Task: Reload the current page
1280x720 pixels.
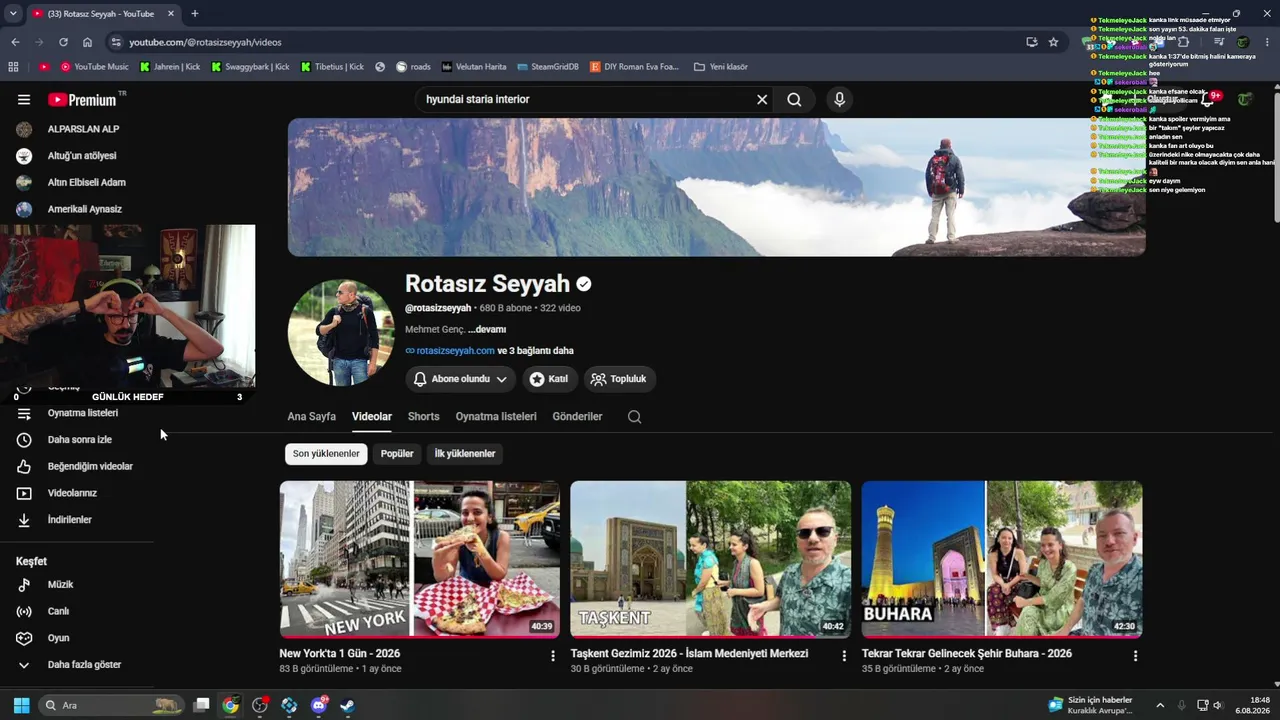Action: click(63, 42)
